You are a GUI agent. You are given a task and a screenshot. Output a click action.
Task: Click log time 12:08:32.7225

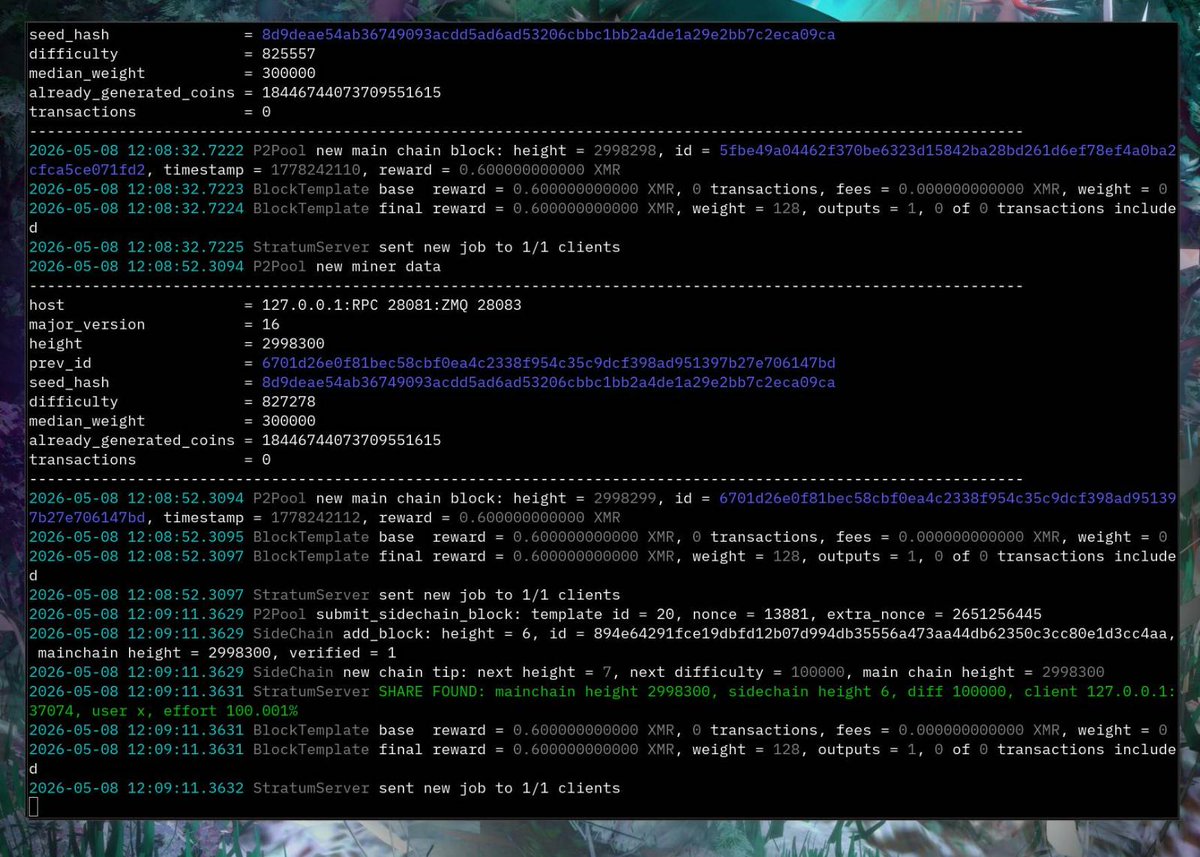click(x=186, y=247)
